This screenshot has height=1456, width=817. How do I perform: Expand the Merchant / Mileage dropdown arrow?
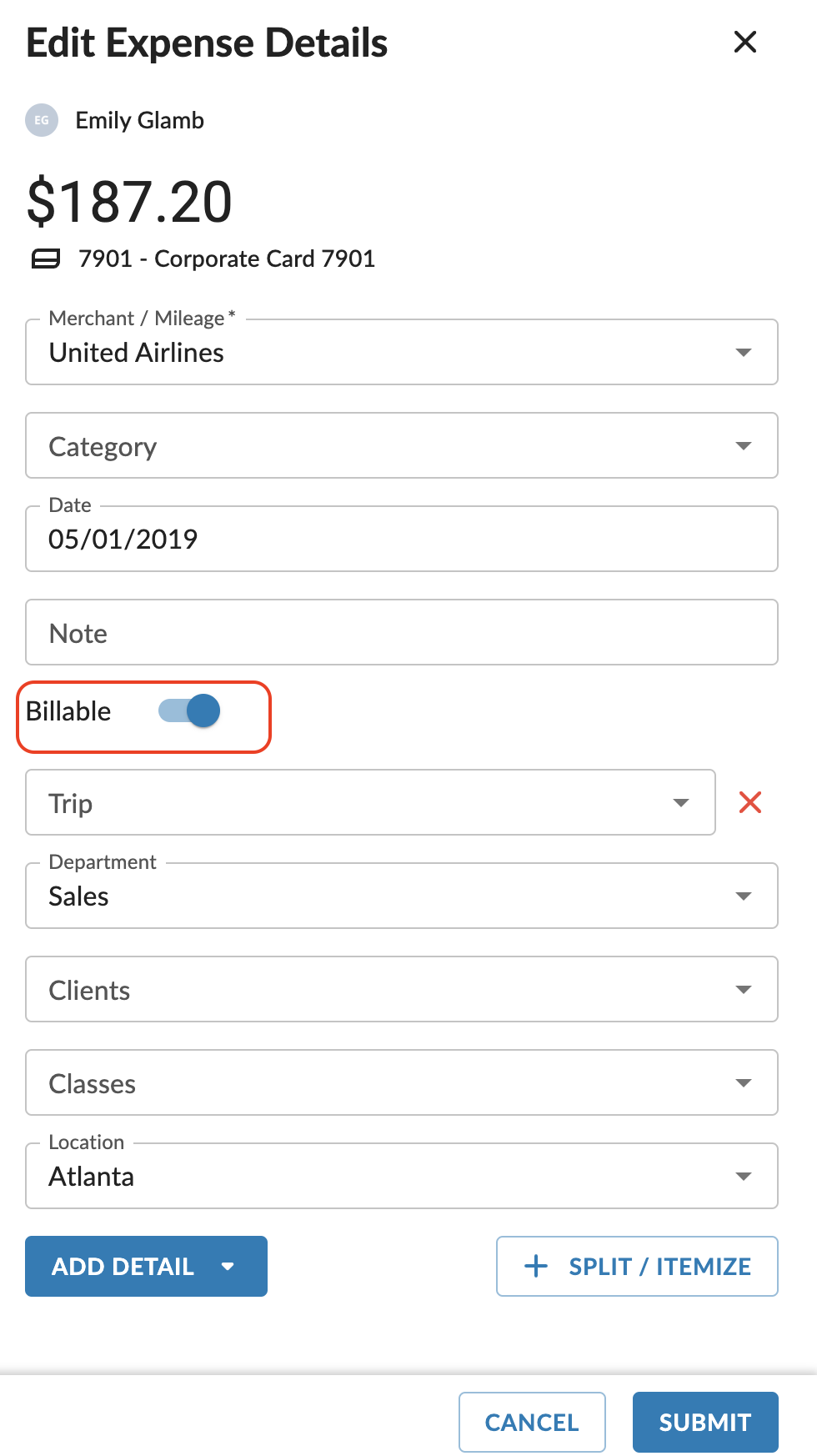[x=744, y=352]
